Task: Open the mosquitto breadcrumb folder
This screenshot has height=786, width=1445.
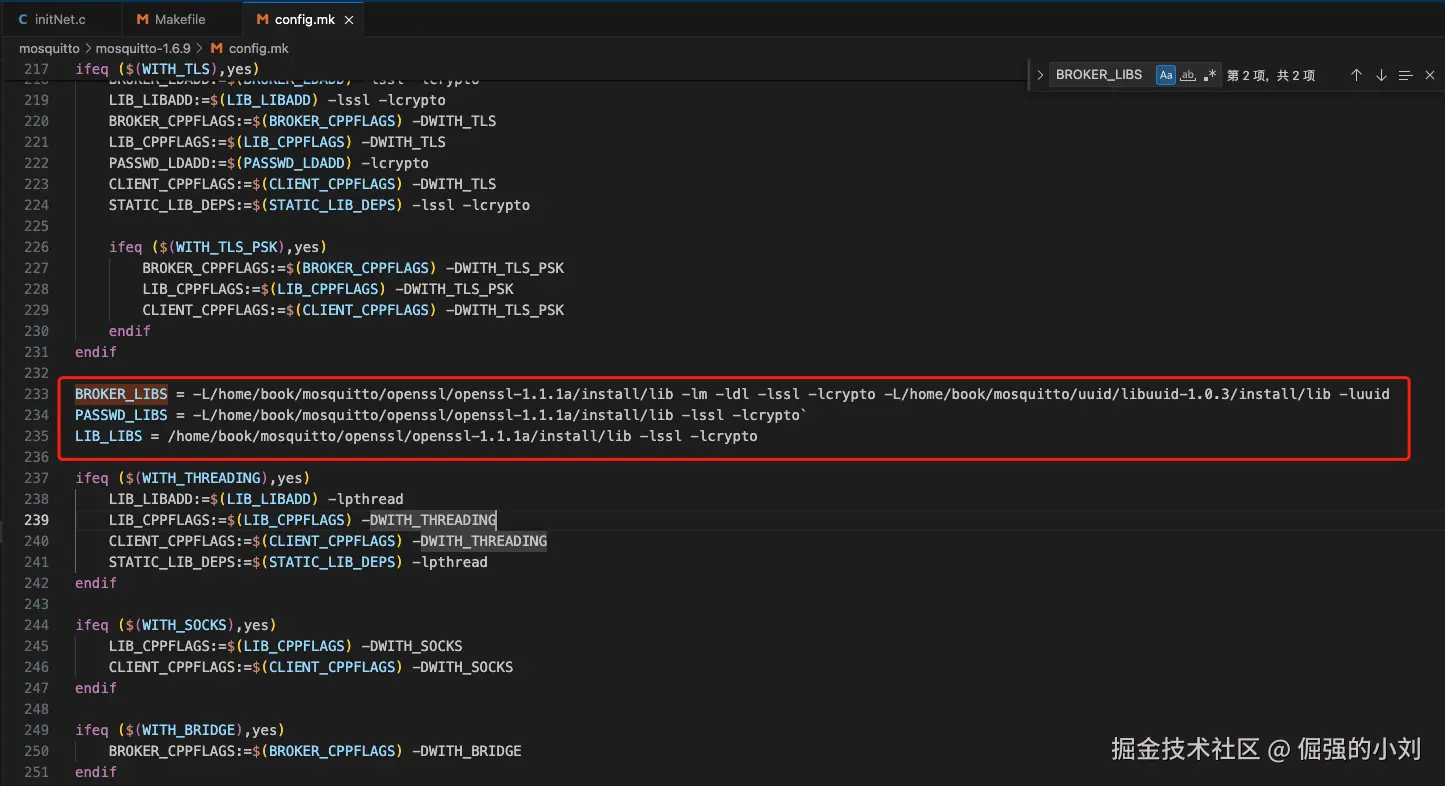Action: point(51,48)
